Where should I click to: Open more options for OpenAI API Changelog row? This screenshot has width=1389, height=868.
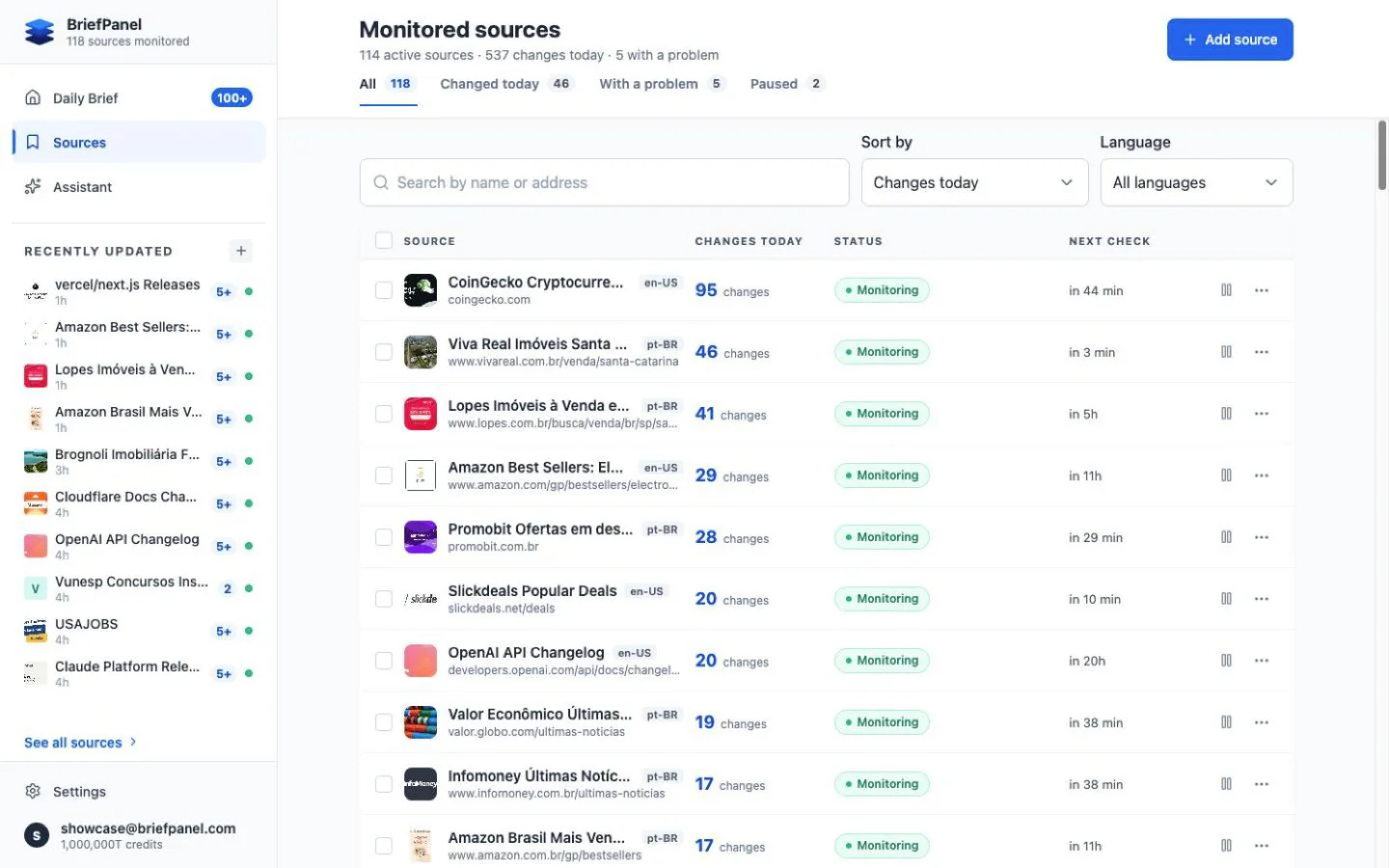click(1262, 661)
